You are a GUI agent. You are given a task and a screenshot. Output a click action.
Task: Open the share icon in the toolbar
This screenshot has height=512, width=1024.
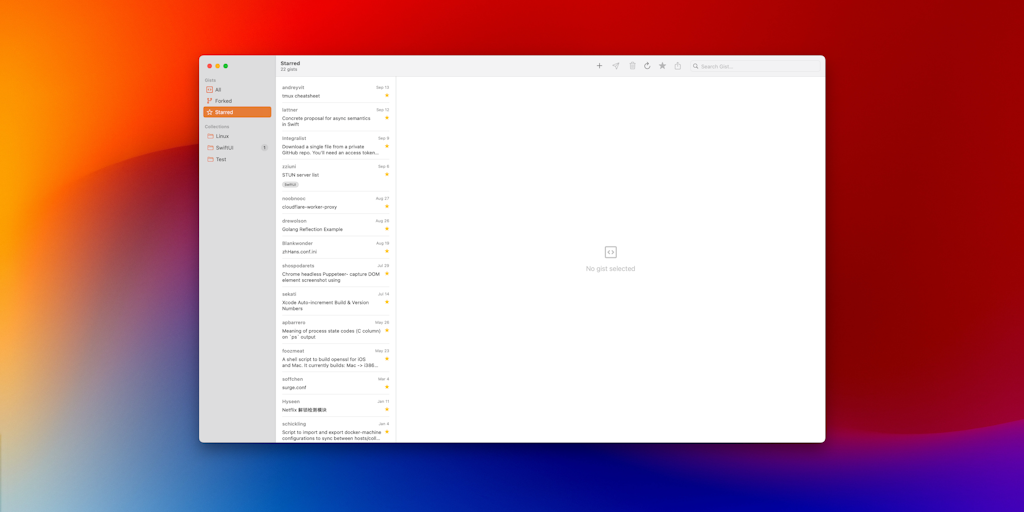677,66
